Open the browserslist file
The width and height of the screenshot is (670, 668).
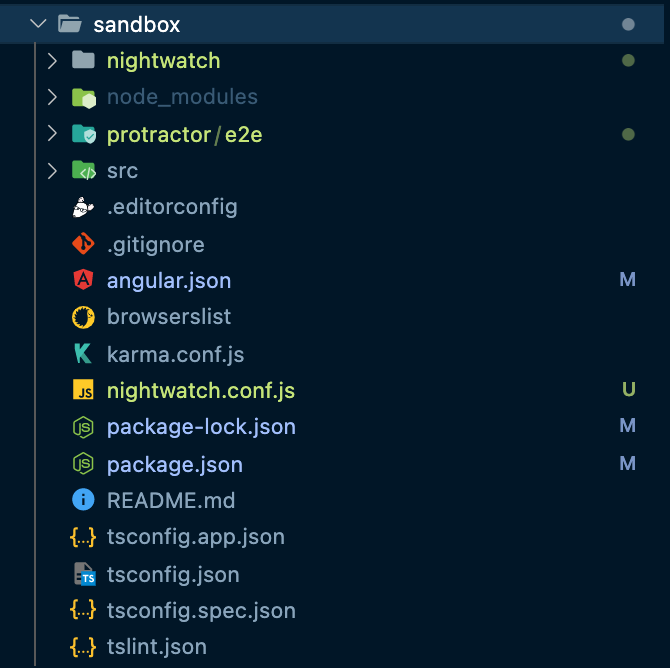coord(169,317)
